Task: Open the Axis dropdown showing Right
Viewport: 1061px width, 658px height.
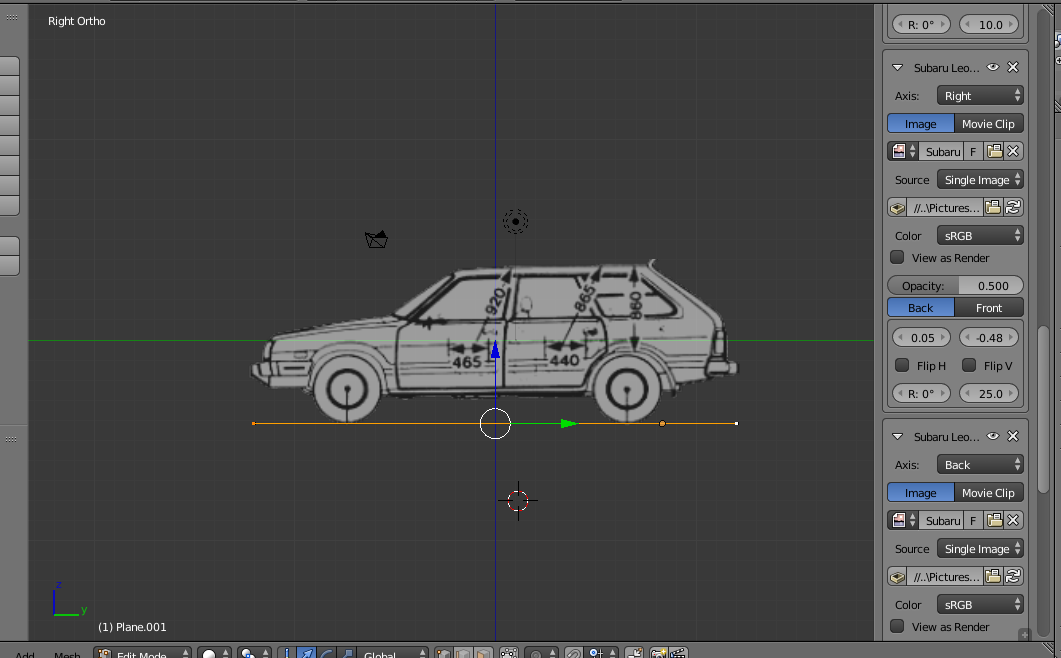Action: [x=980, y=95]
